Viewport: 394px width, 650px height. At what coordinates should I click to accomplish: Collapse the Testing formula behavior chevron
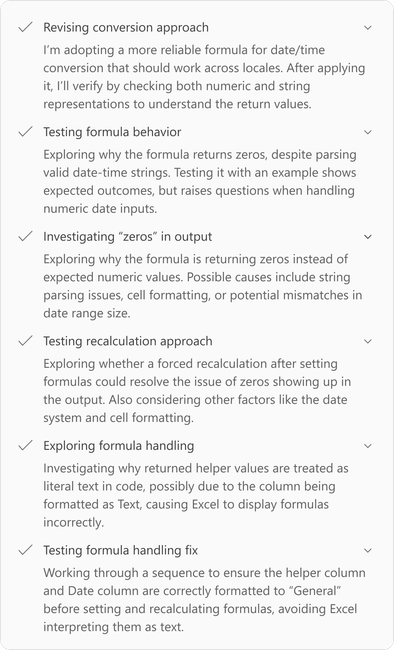(x=367, y=132)
